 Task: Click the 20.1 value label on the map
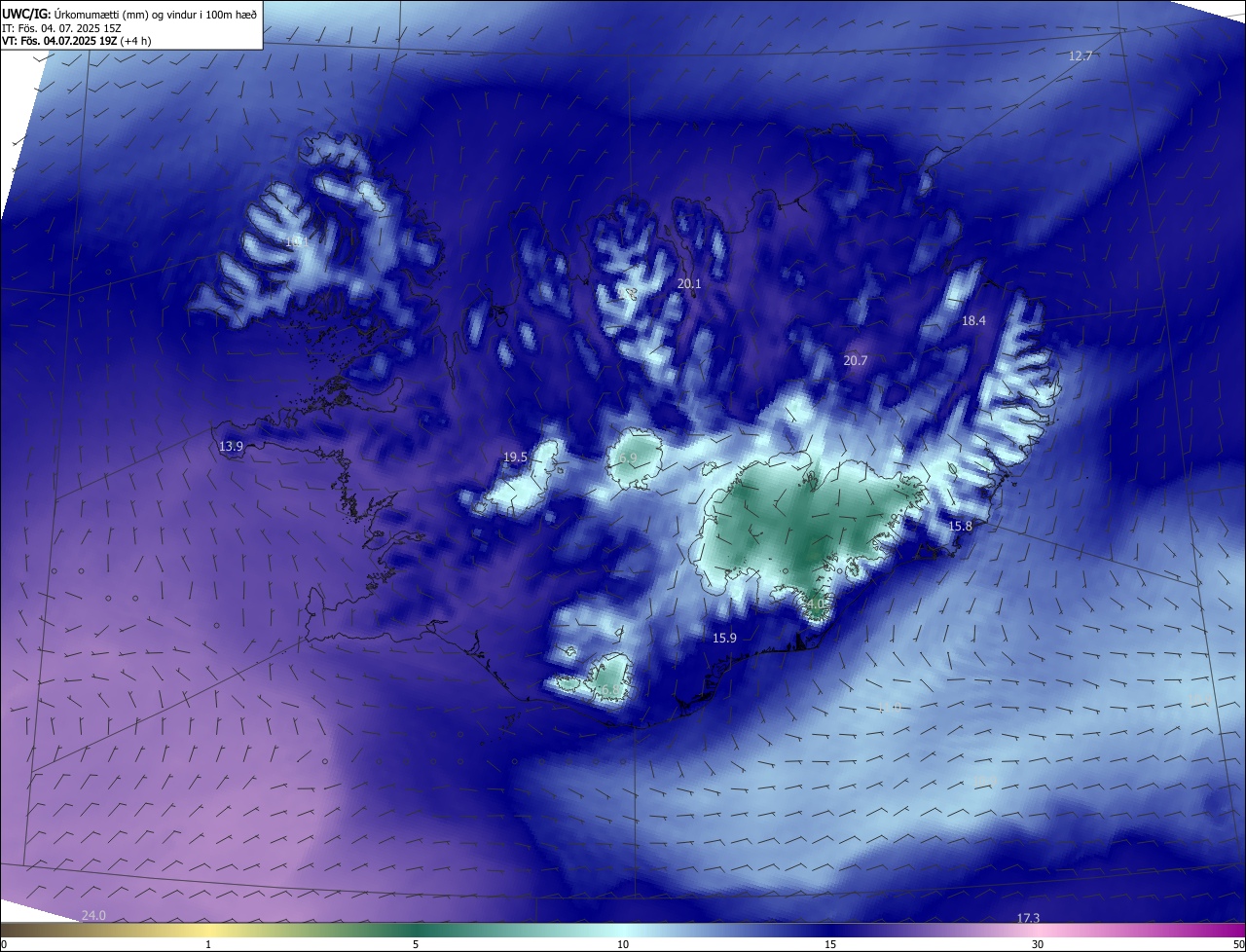click(x=689, y=284)
